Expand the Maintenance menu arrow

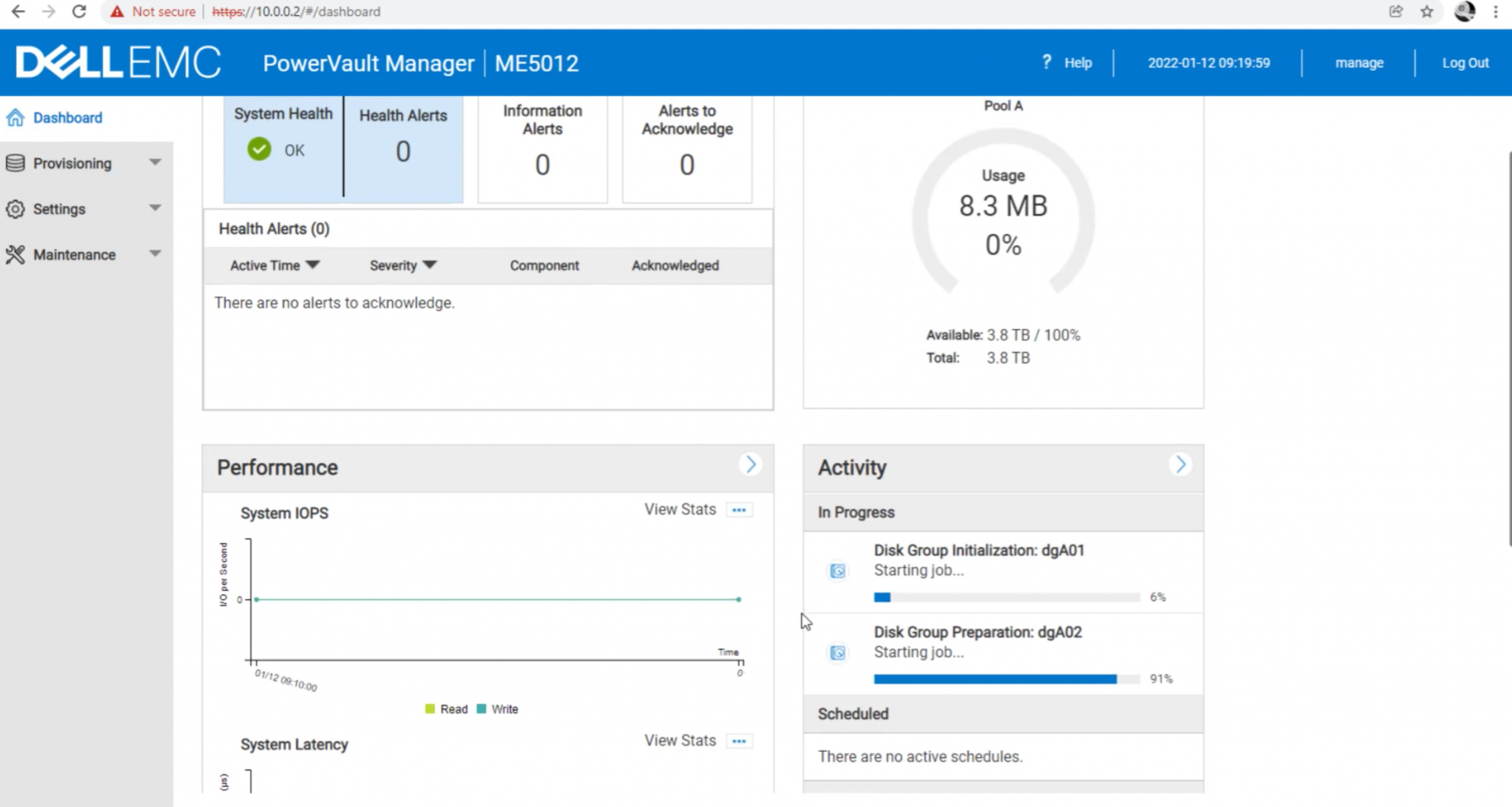point(155,254)
